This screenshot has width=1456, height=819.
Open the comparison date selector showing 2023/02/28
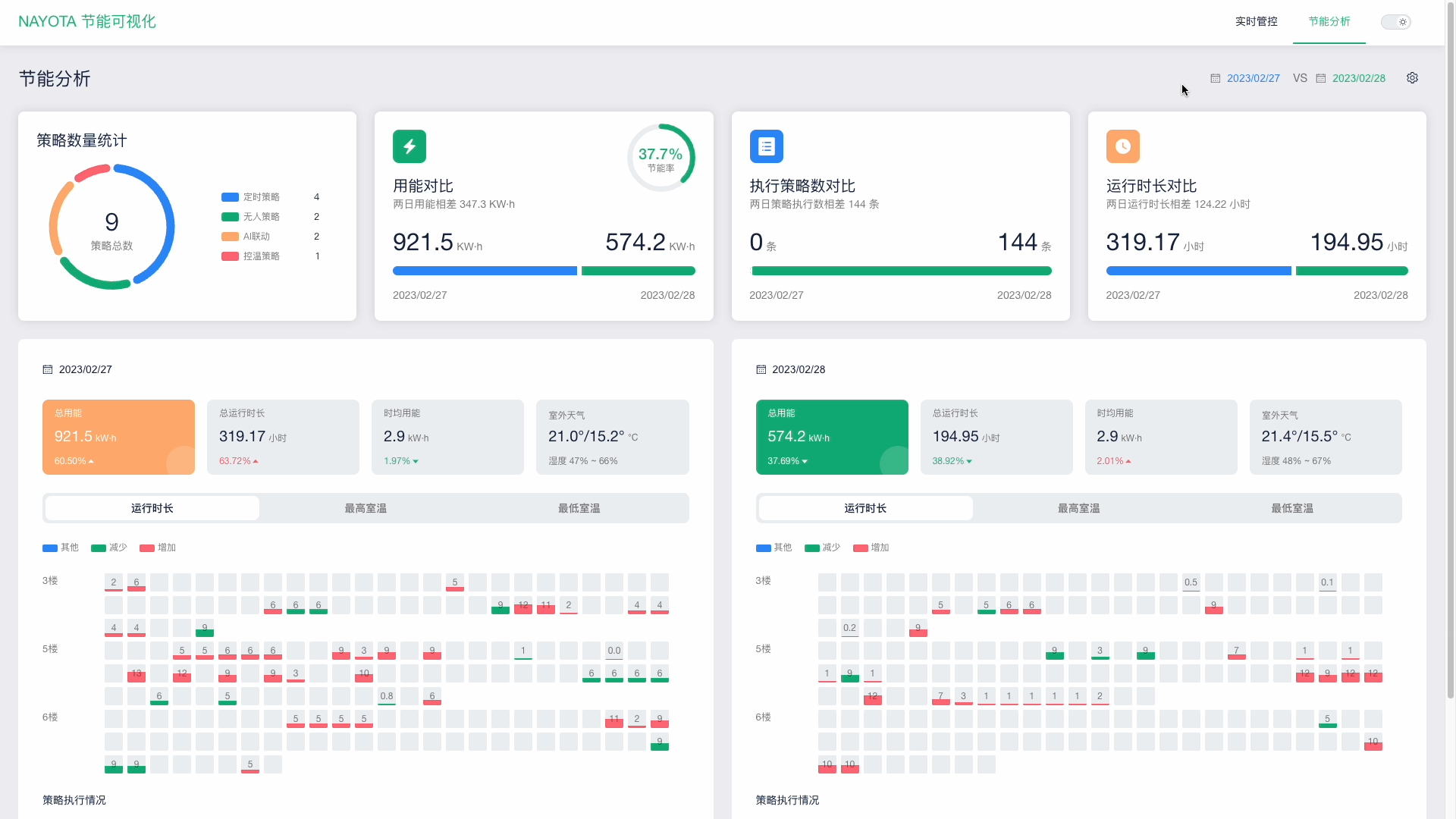[1359, 78]
